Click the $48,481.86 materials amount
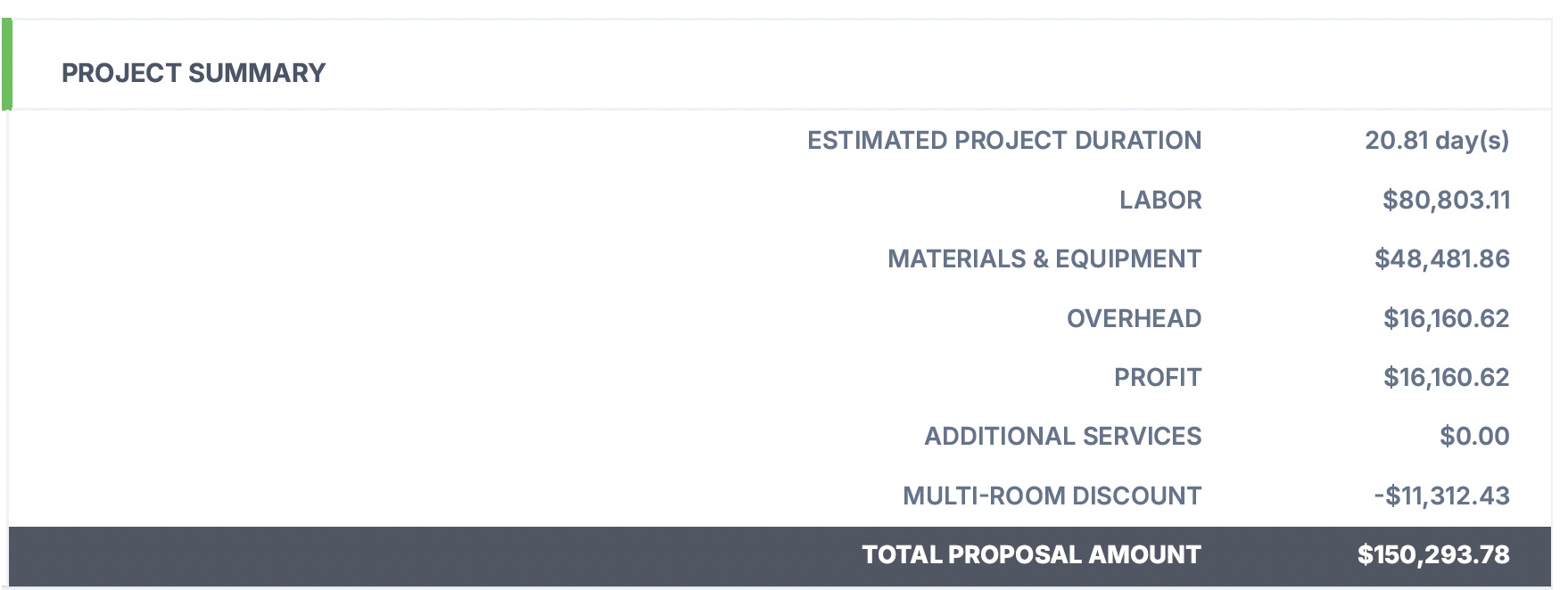Screen dimensions: 1568x590 tap(1441, 259)
